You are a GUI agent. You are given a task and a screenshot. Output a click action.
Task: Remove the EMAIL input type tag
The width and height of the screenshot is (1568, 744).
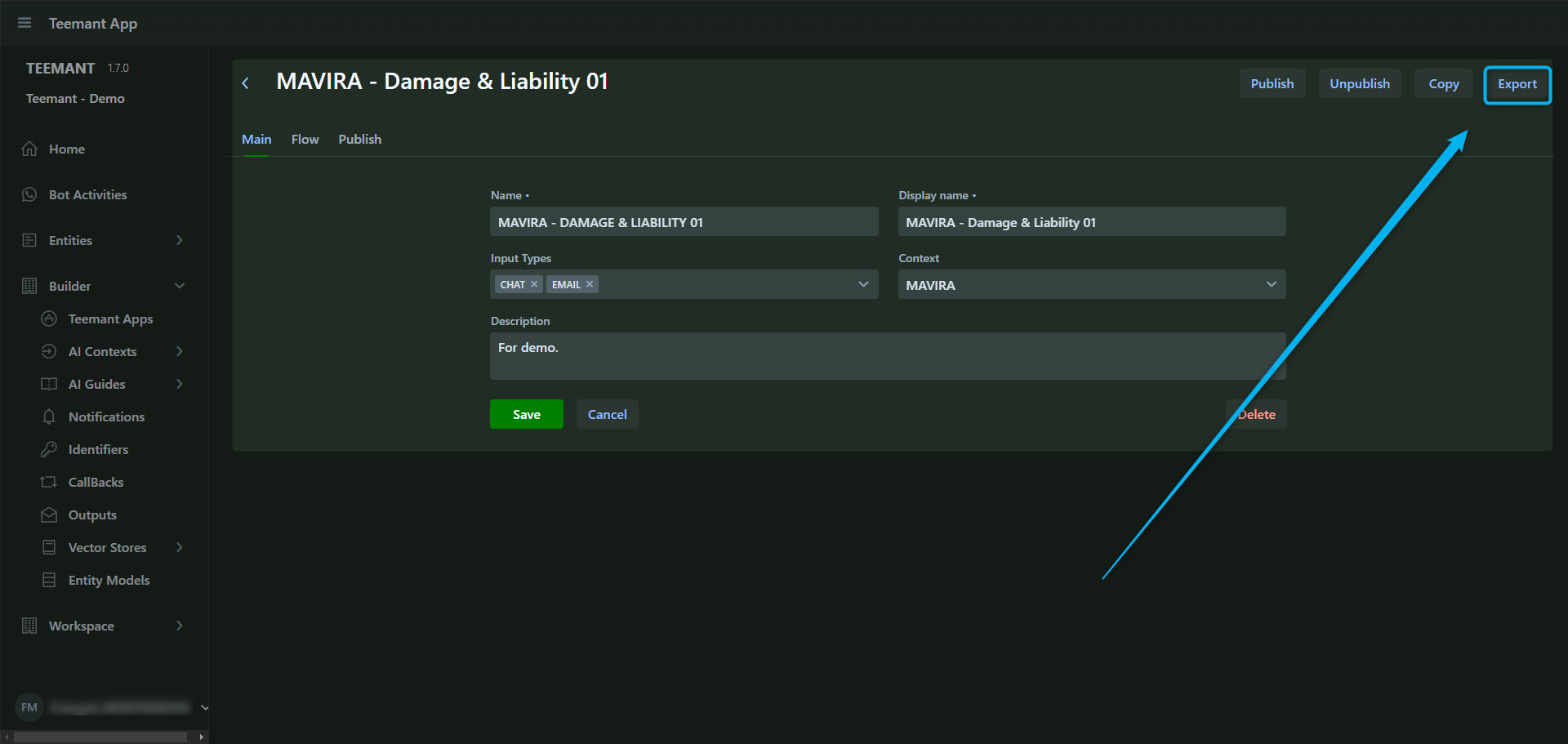[590, 284]
